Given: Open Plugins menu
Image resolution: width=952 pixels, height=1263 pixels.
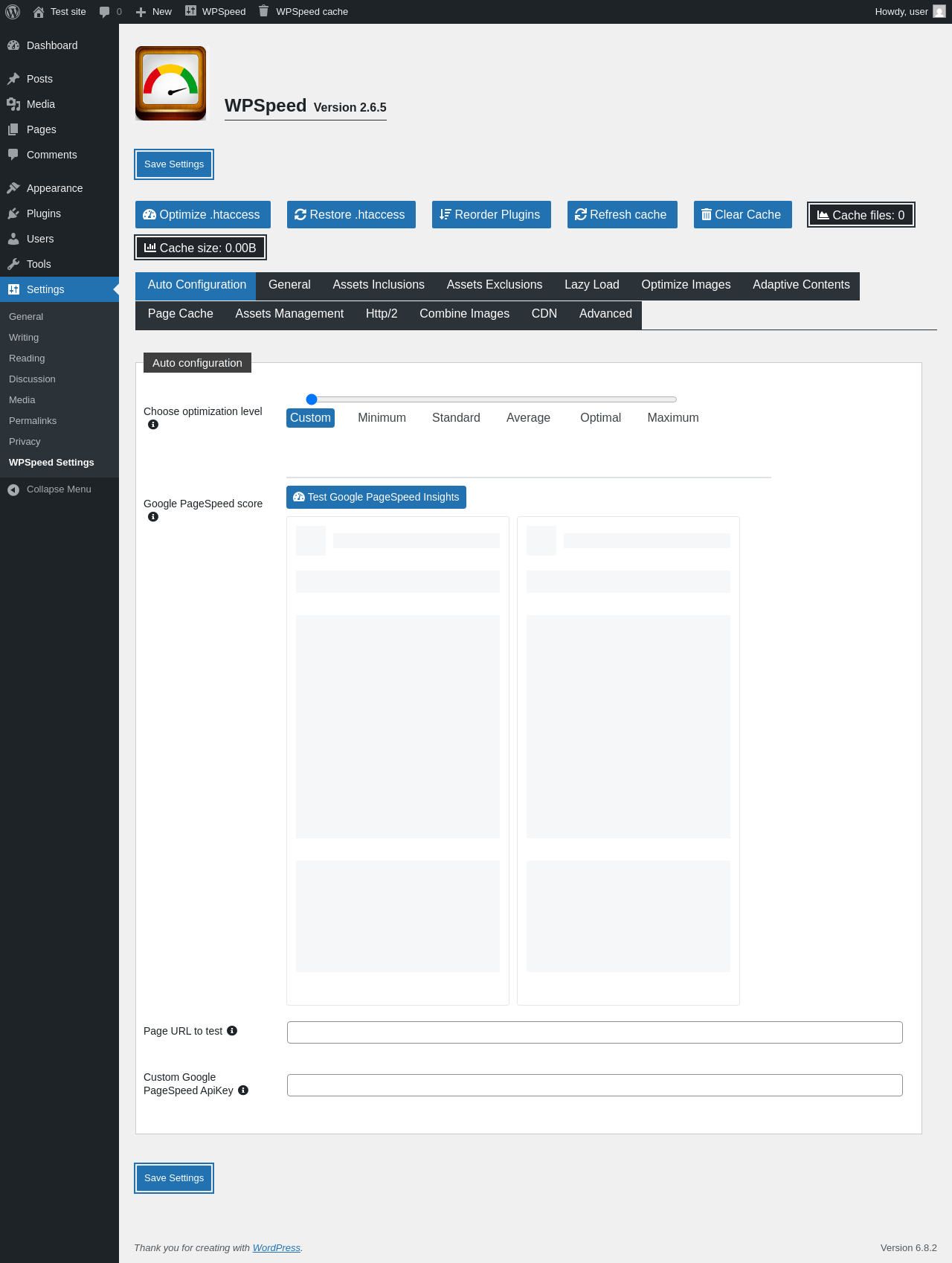Looking at the screenshot, I should coord(59,213).
